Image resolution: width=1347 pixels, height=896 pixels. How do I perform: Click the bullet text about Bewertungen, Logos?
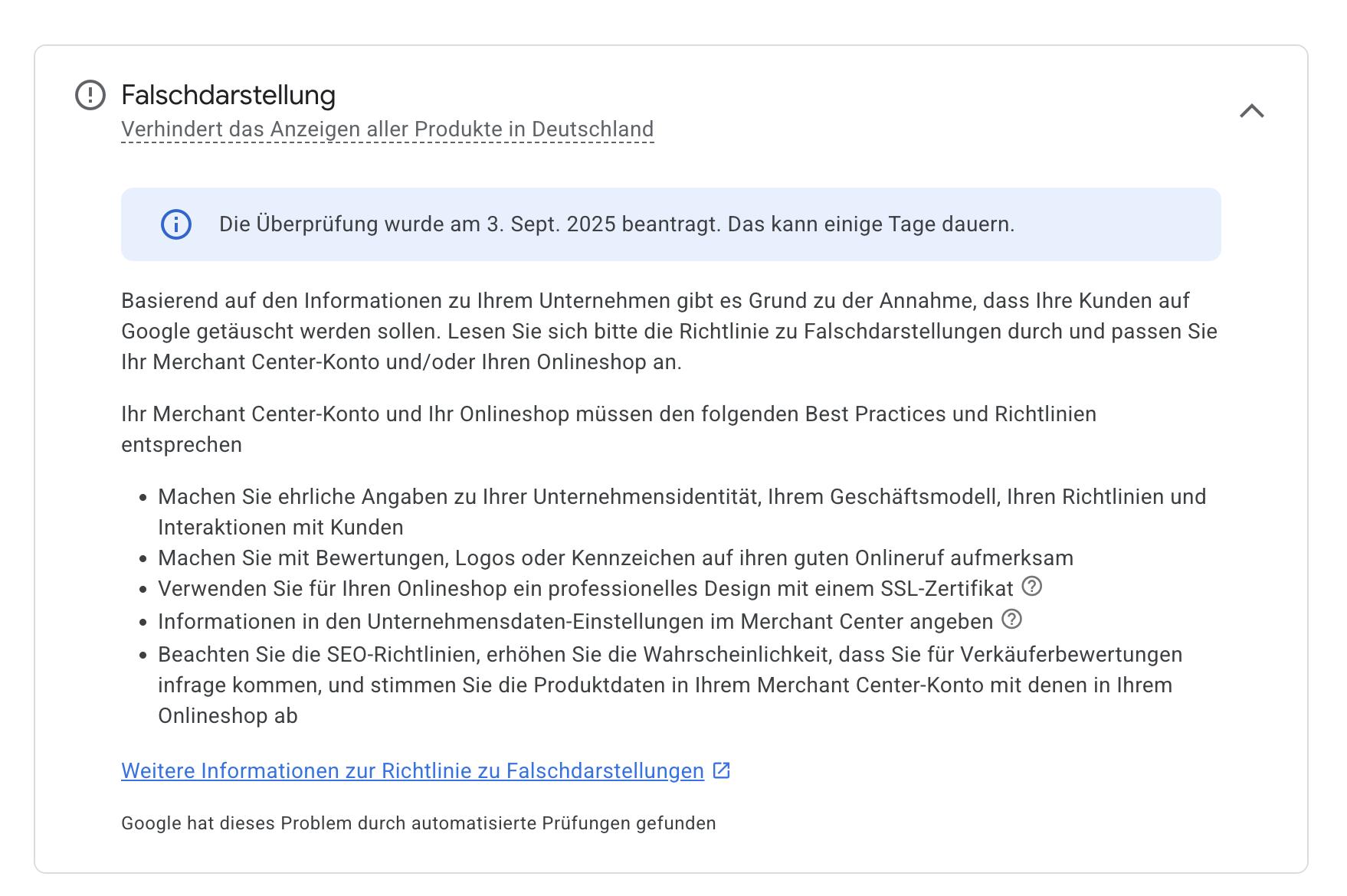(615, 558)
